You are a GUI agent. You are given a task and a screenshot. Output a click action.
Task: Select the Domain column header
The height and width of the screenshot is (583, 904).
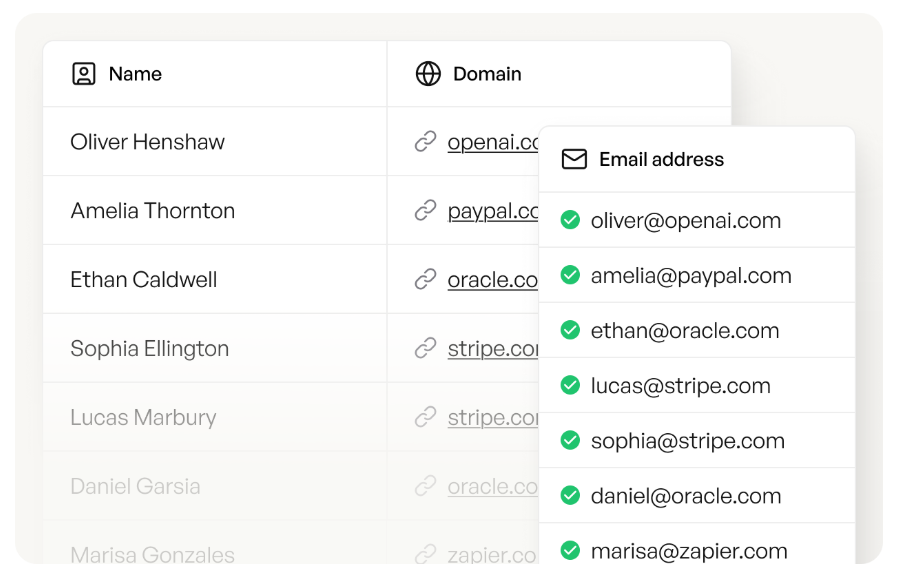pyautogui.click(x=487, y=74)
